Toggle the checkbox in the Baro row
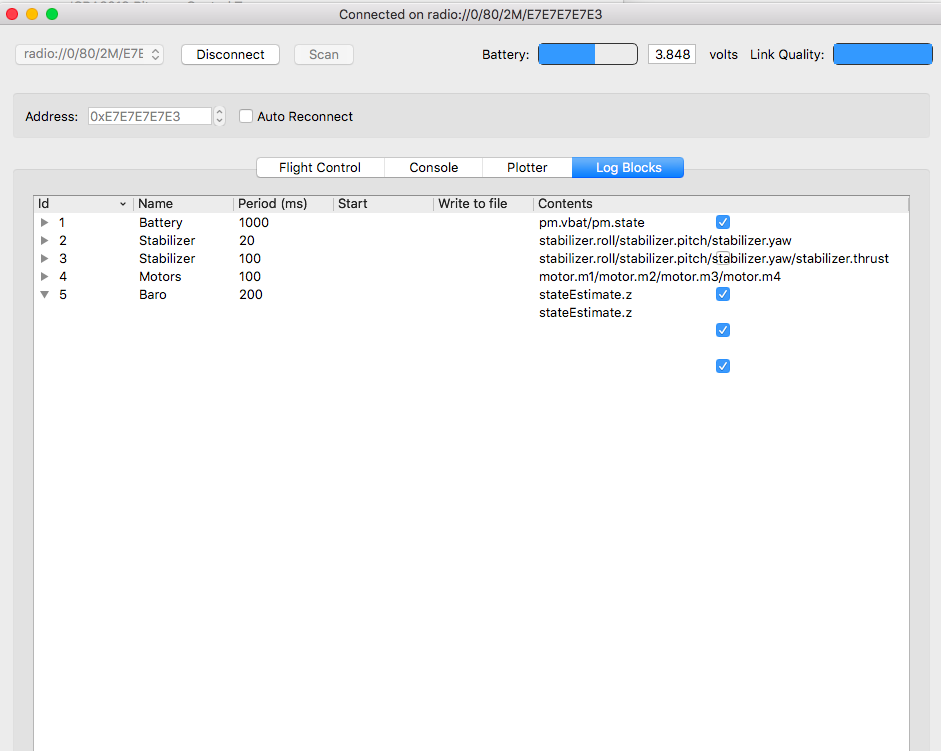 tap(723, 294)
